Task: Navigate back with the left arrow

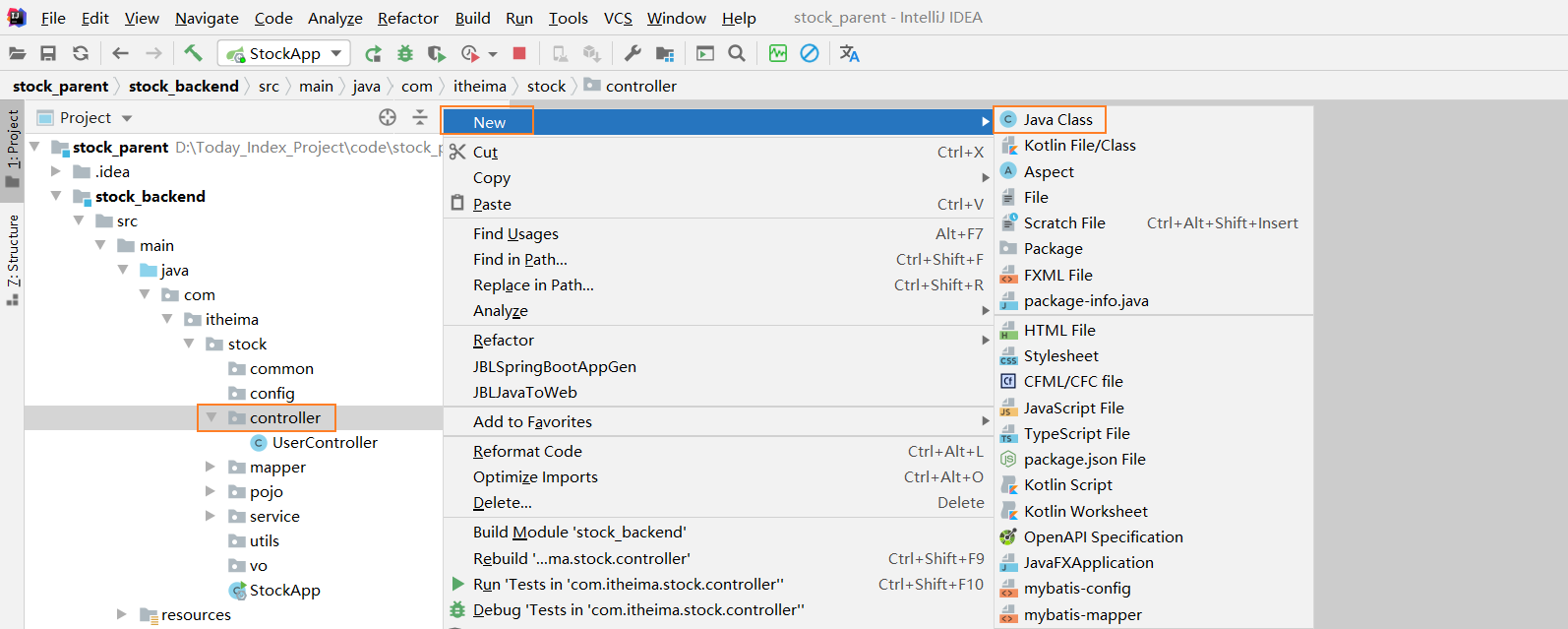Action: pyautogui.click(x=120, y=53)
